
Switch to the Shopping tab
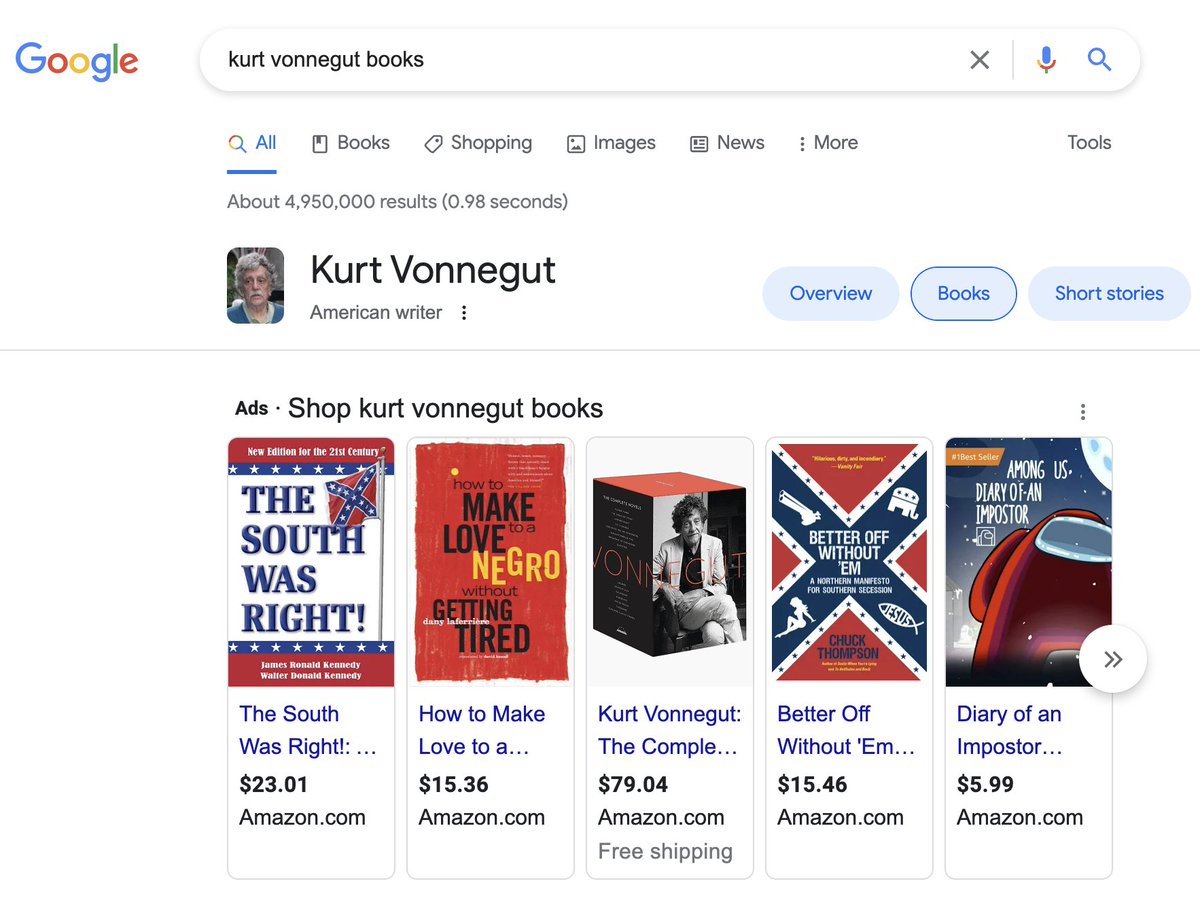click(x=478, y=143)
